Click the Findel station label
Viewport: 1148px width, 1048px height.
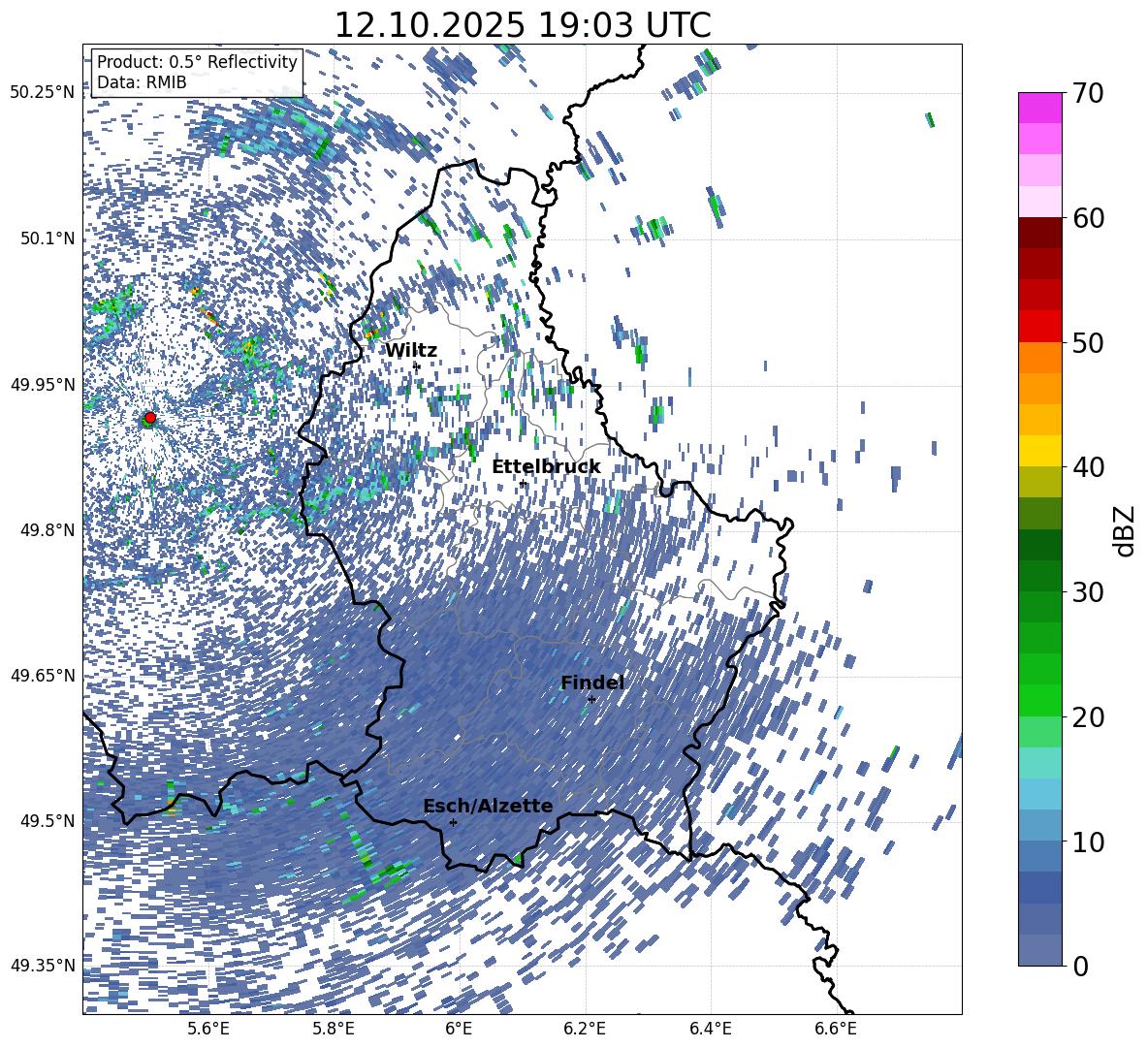click(x=592, y=683)
